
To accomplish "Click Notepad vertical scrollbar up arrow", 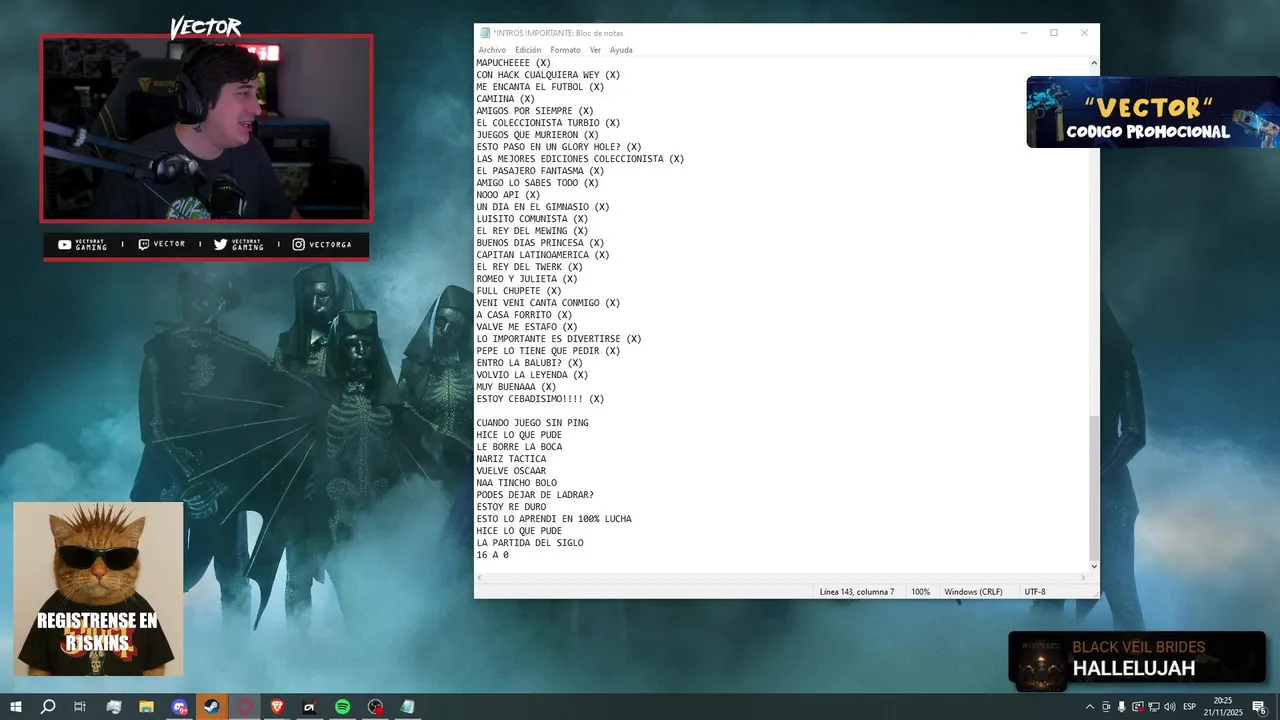I will pos(1093,63).
